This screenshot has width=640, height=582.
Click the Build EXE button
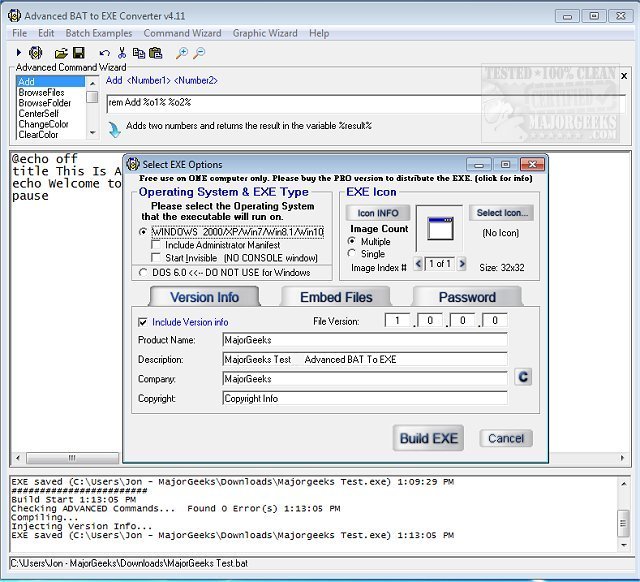pyautogui.click(x=428, y=438)
